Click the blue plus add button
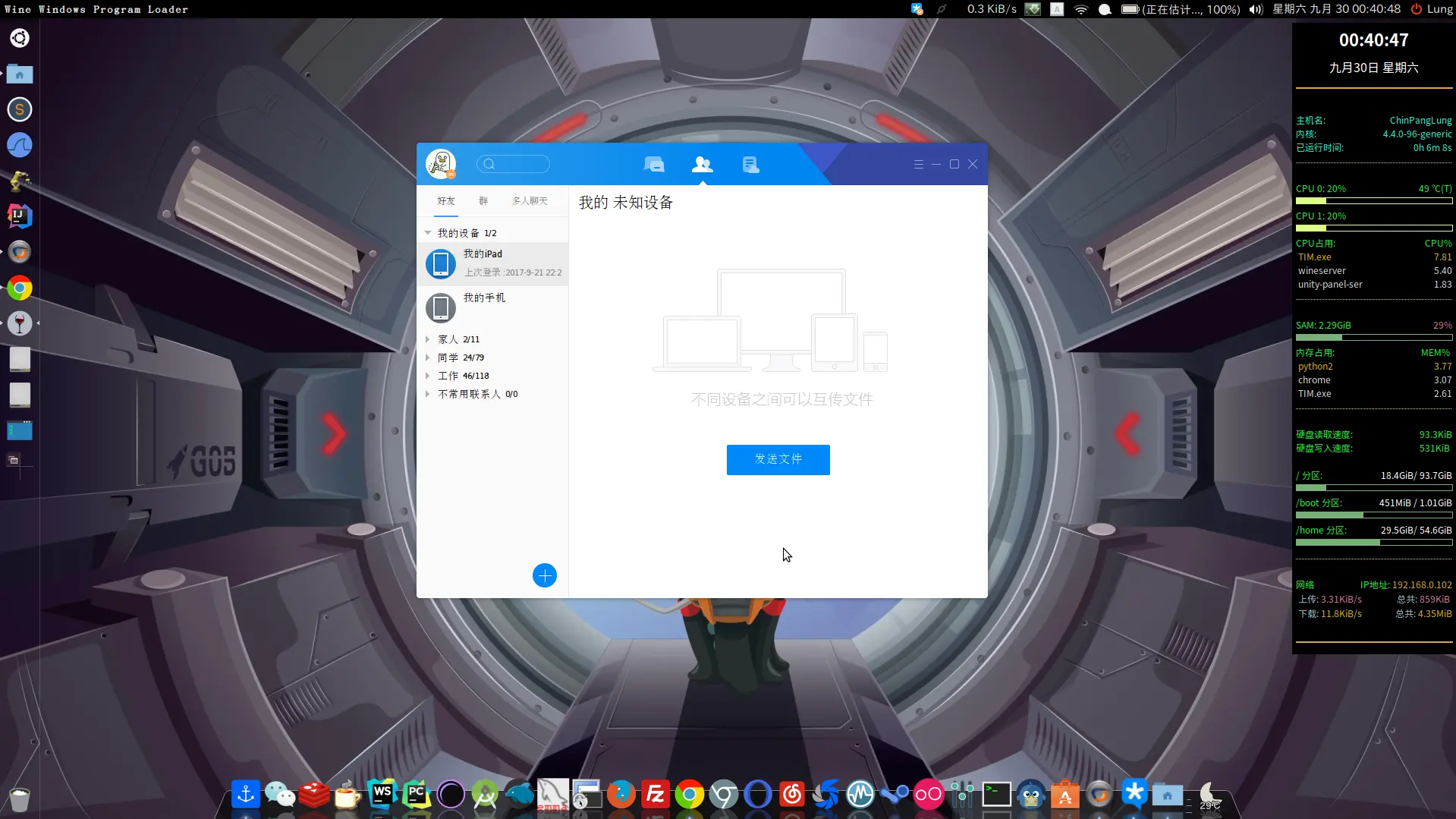Image resolution: width=1456 pixels, height=819 pixels. click(x=545, y=575)
